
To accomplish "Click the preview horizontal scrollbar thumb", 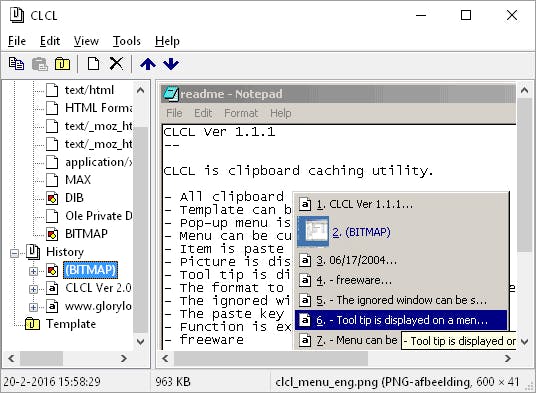I will point(271,358).
